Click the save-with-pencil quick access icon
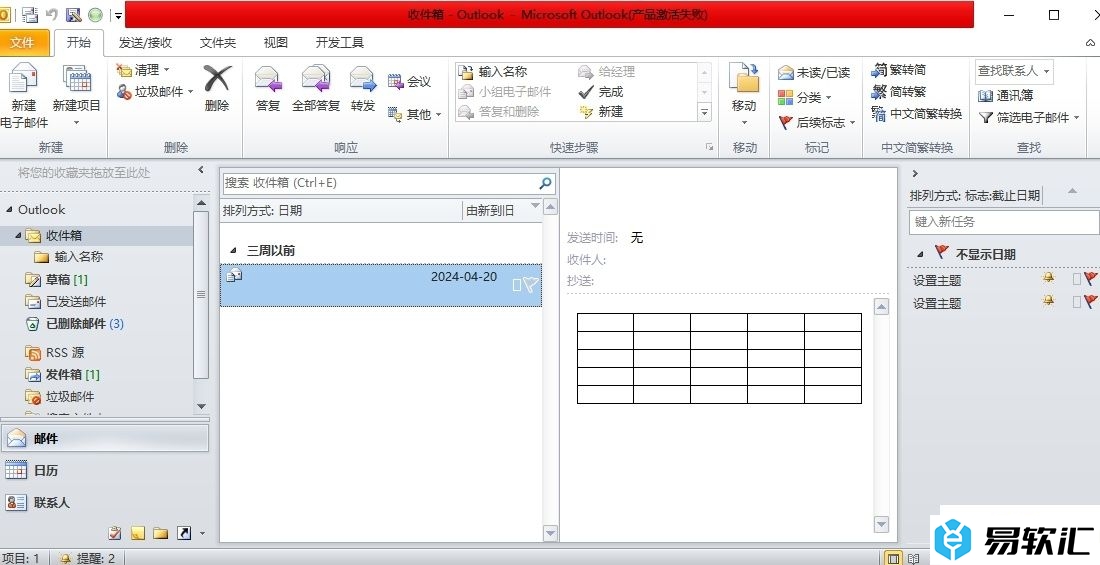The height and width of the screenshot is (565, 1100). coord(73,14)
